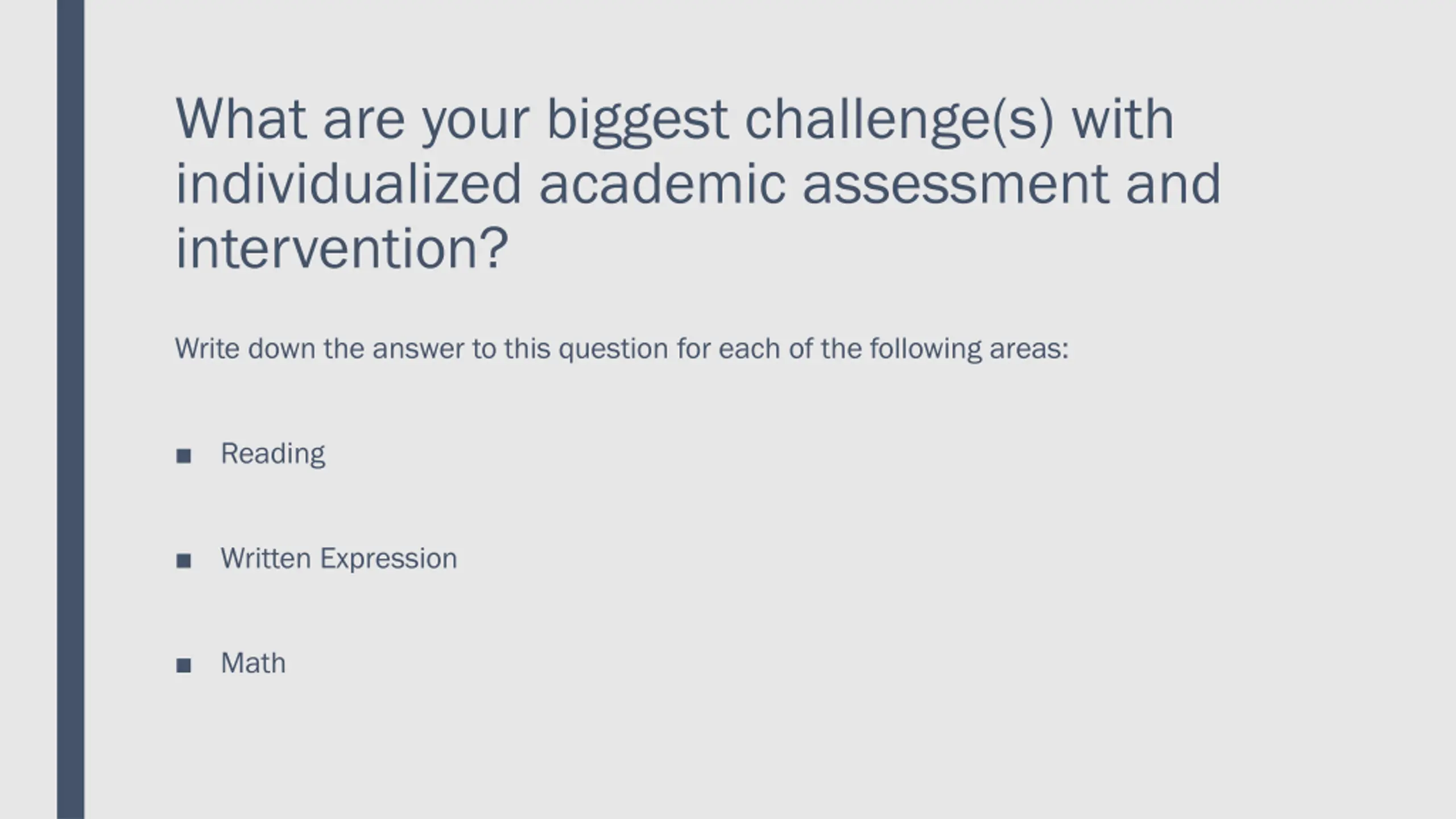Click the word "Write" in the instruction line
The width and height of the screenshot is (1456, 819).
coord(207,348)
